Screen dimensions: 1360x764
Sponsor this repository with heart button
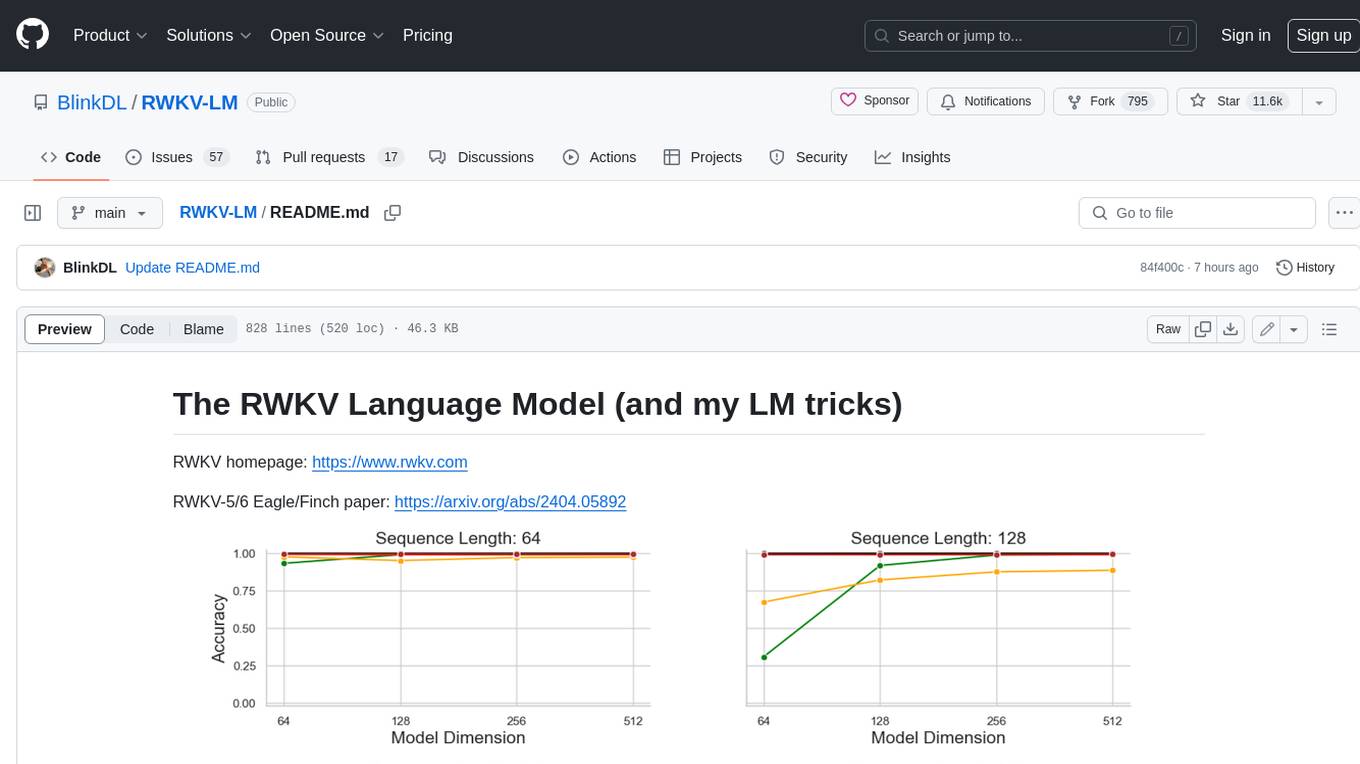pyautogui.click(x=874, y=101)
